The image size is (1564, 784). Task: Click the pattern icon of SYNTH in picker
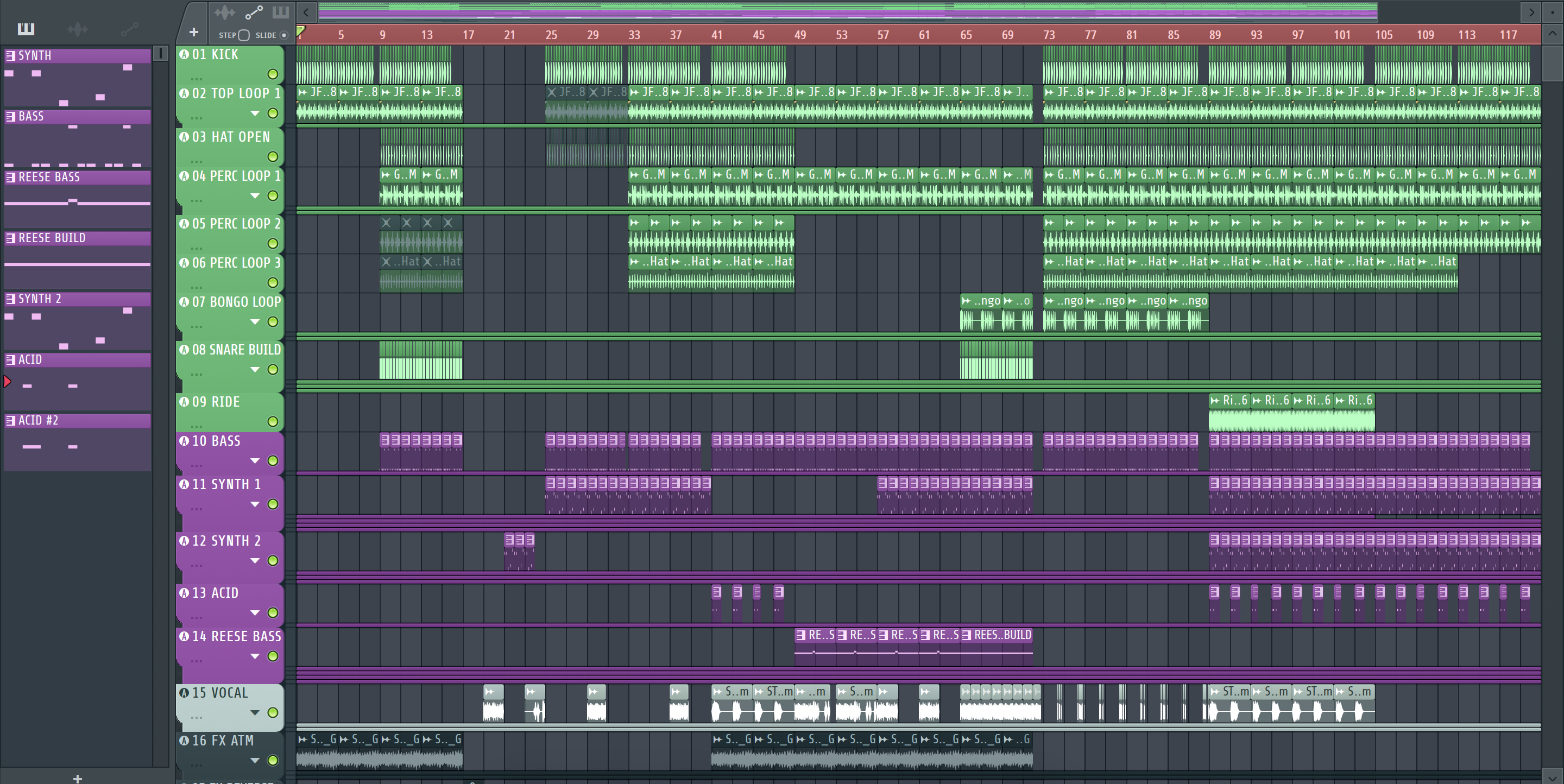(x=10, y=56)
